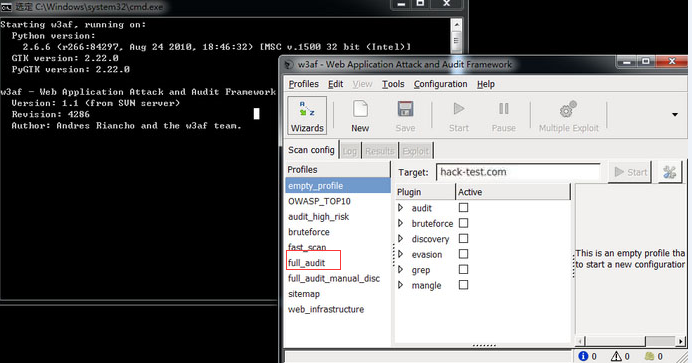Maximize the w3af window

(646, 61)
